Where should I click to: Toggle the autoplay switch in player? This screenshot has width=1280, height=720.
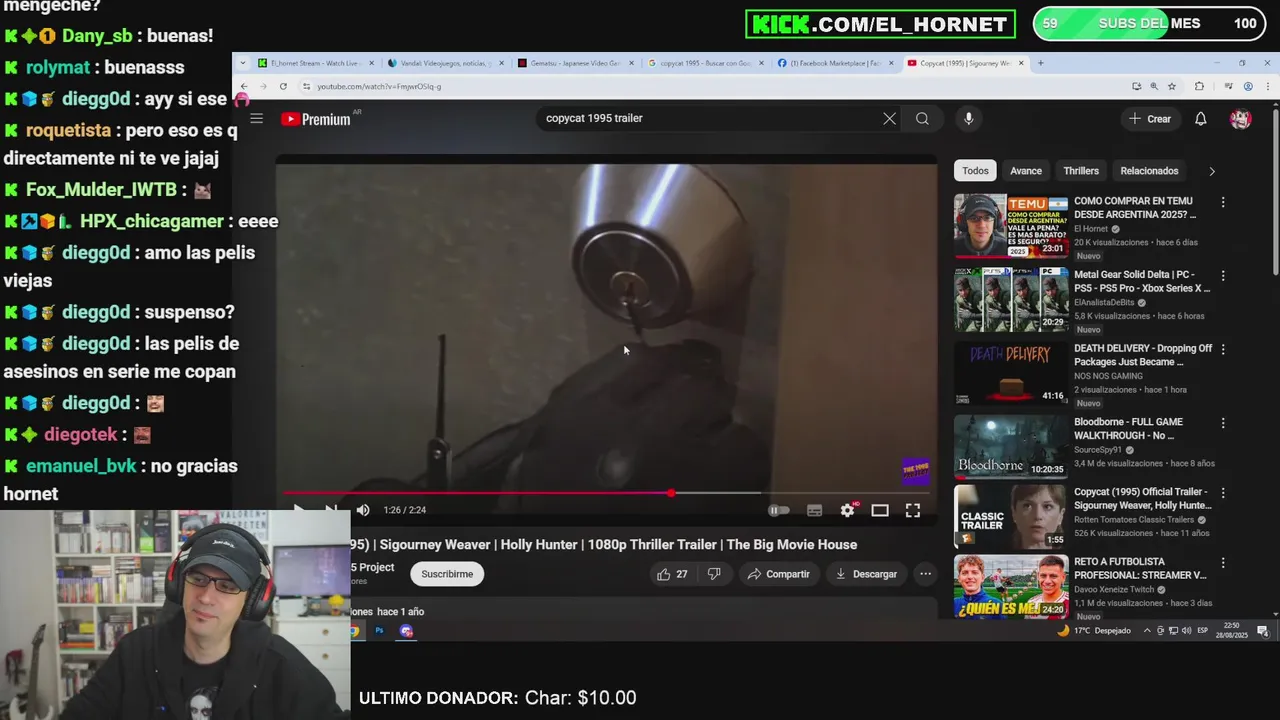click(x=778, y=510)
